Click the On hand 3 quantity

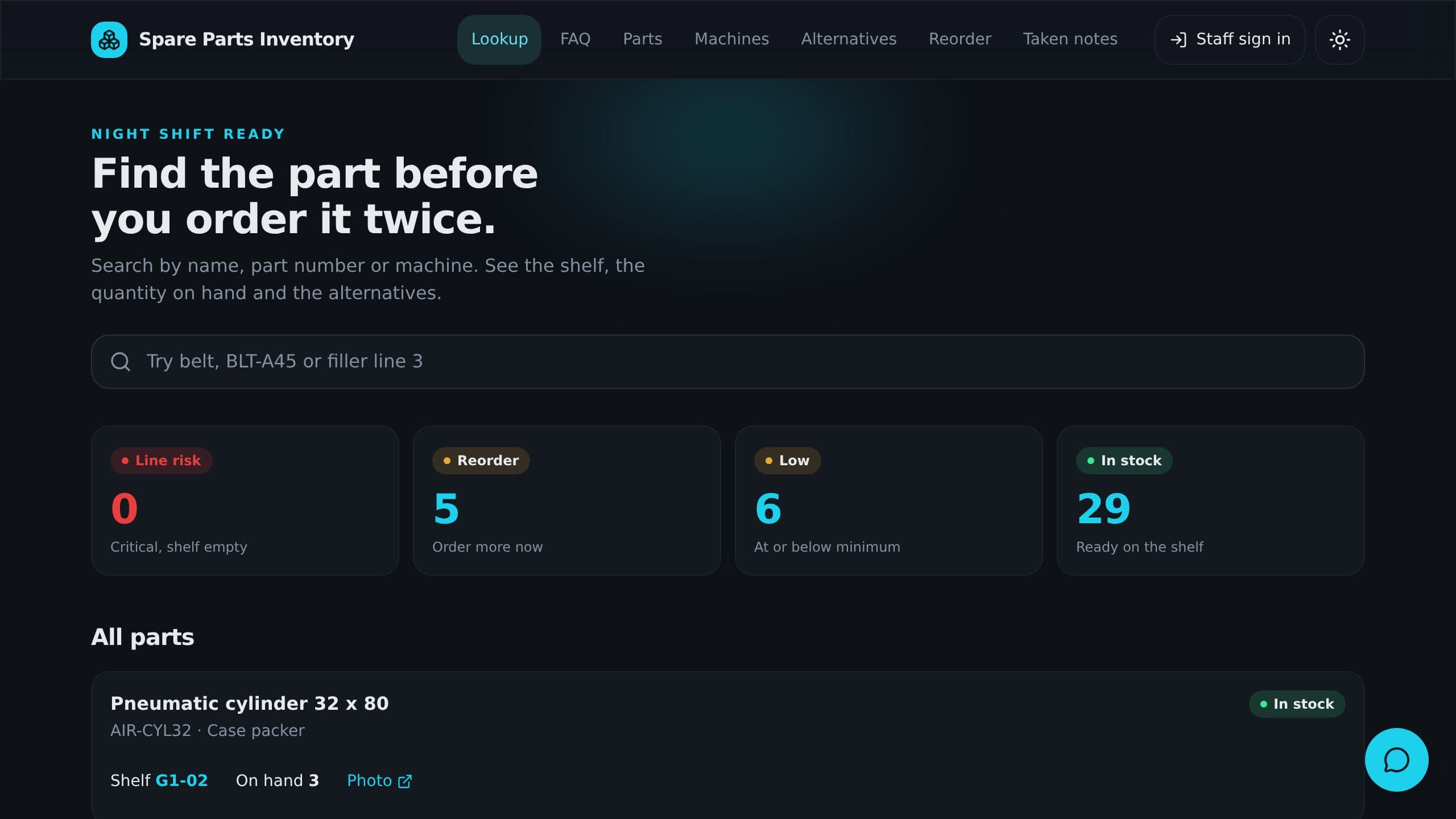278,781
